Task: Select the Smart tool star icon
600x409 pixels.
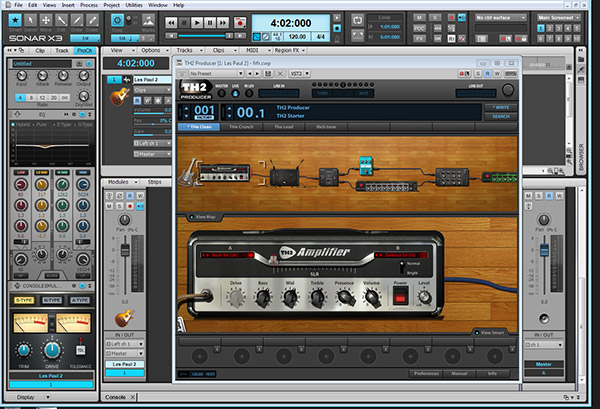Action: tap(15, 20)
